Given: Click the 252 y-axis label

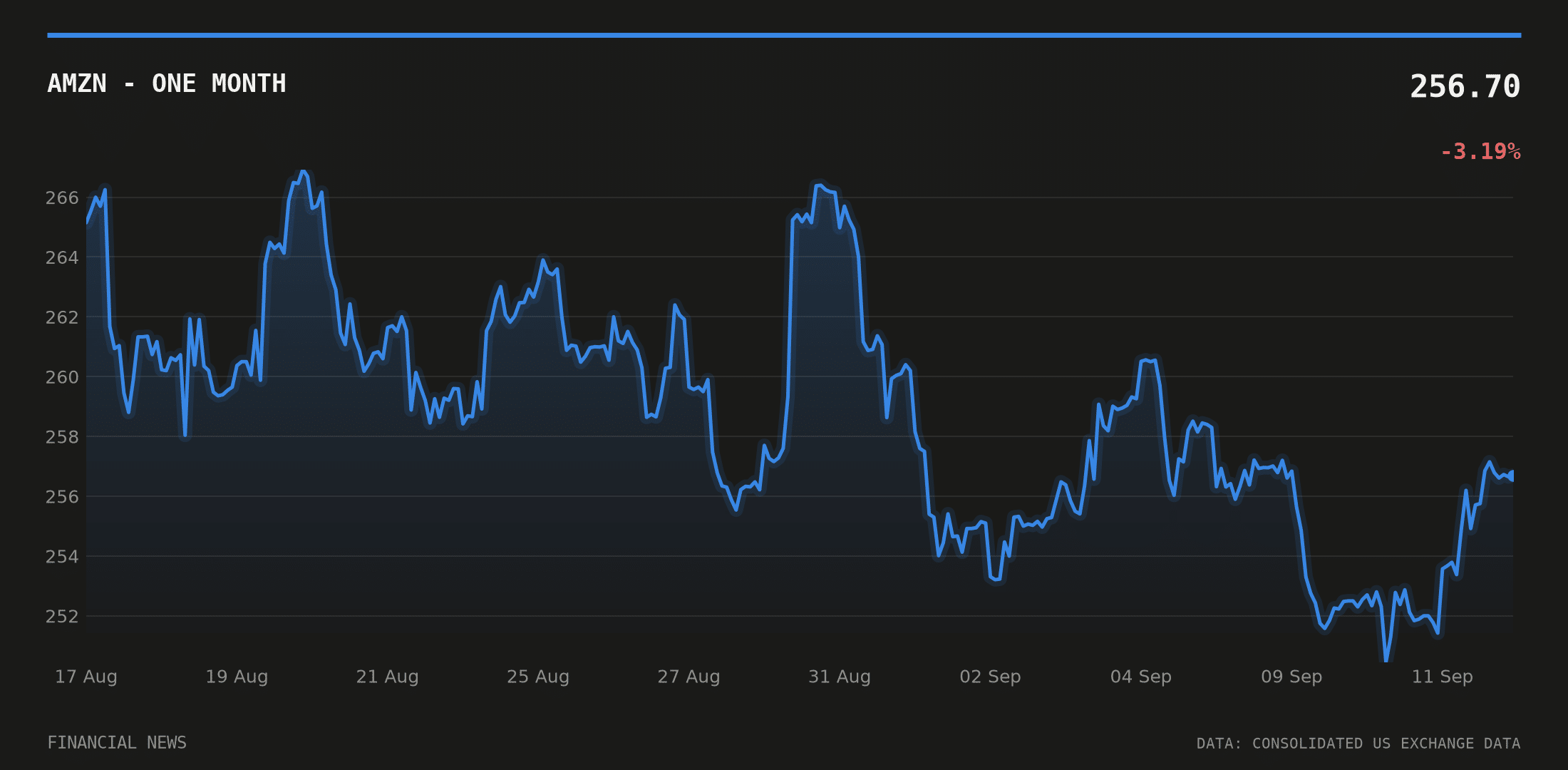Looking at the screenshot, I should pos(62,616).
